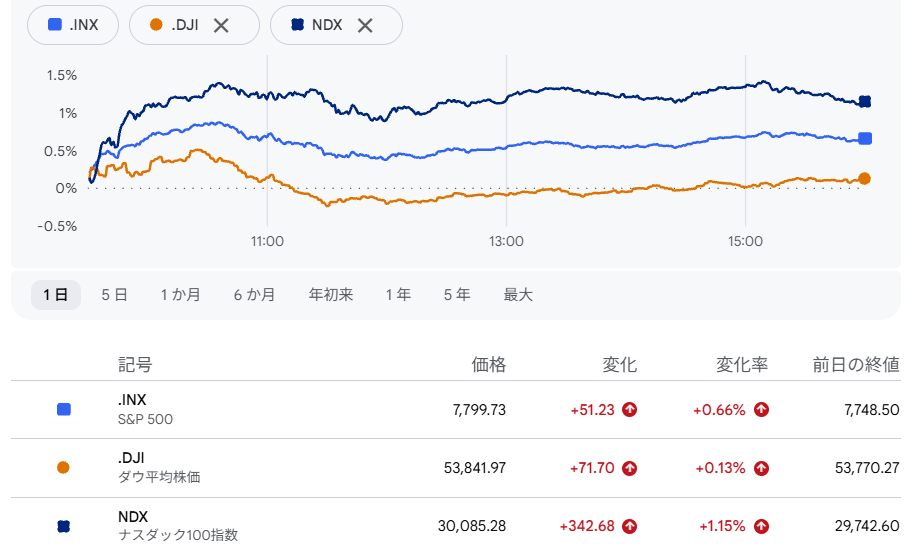Image resolution: width=914 pixels, height=551 pixels.
Task: Click the up-arrow icon beside +1.15%
Action: tap(761, 527)
